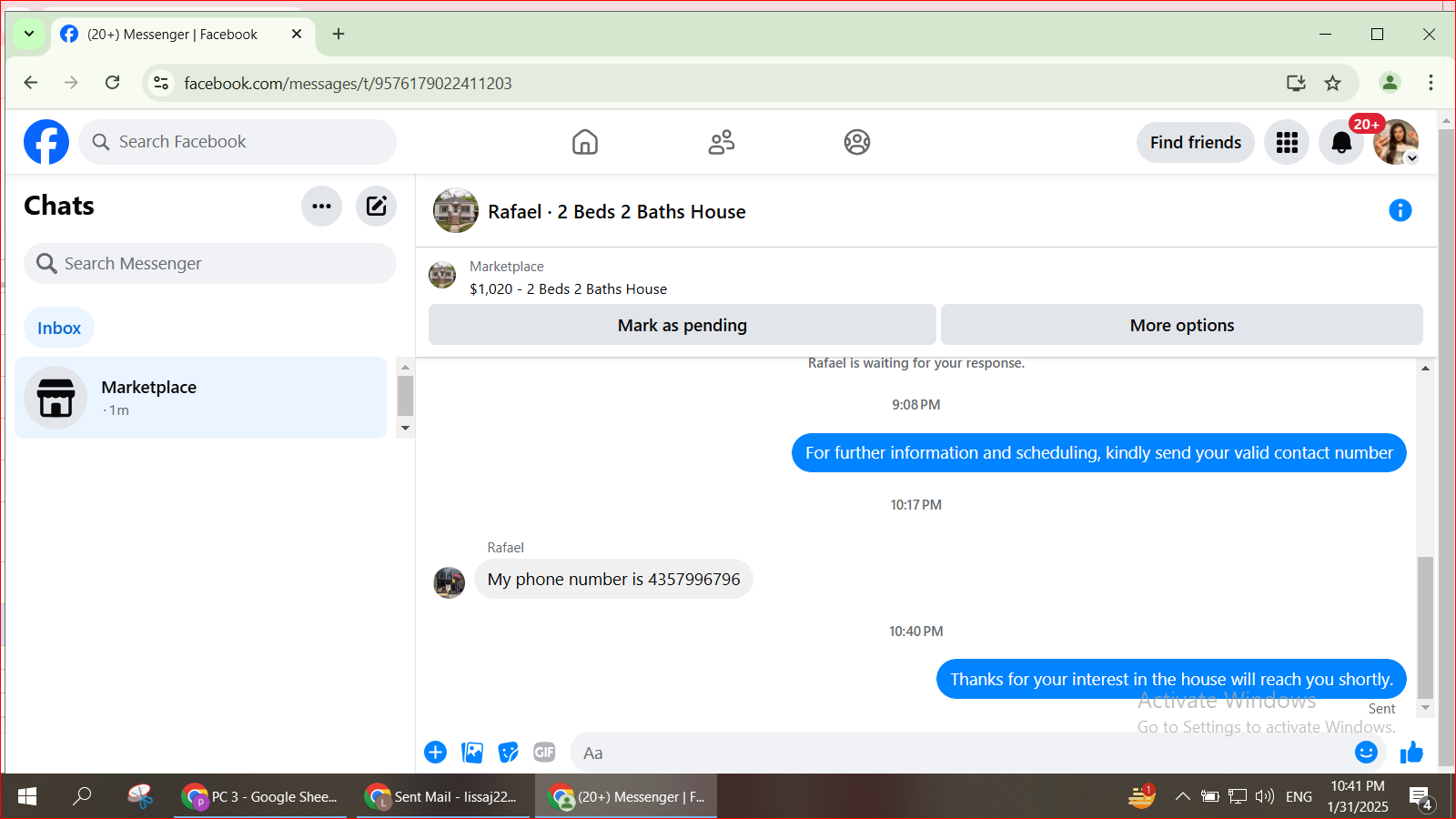The height and width of the screenshot is (819, 1456).
Task: Click the install app icon in address bar
Action: tap(1296, 83)
